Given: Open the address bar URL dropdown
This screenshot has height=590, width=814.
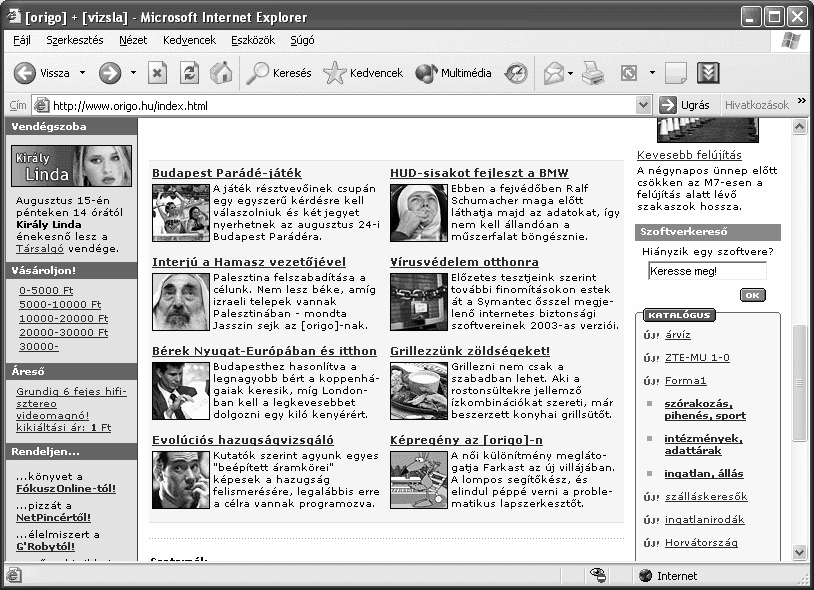Looking at the screenshot, I should tap(643, 105).
